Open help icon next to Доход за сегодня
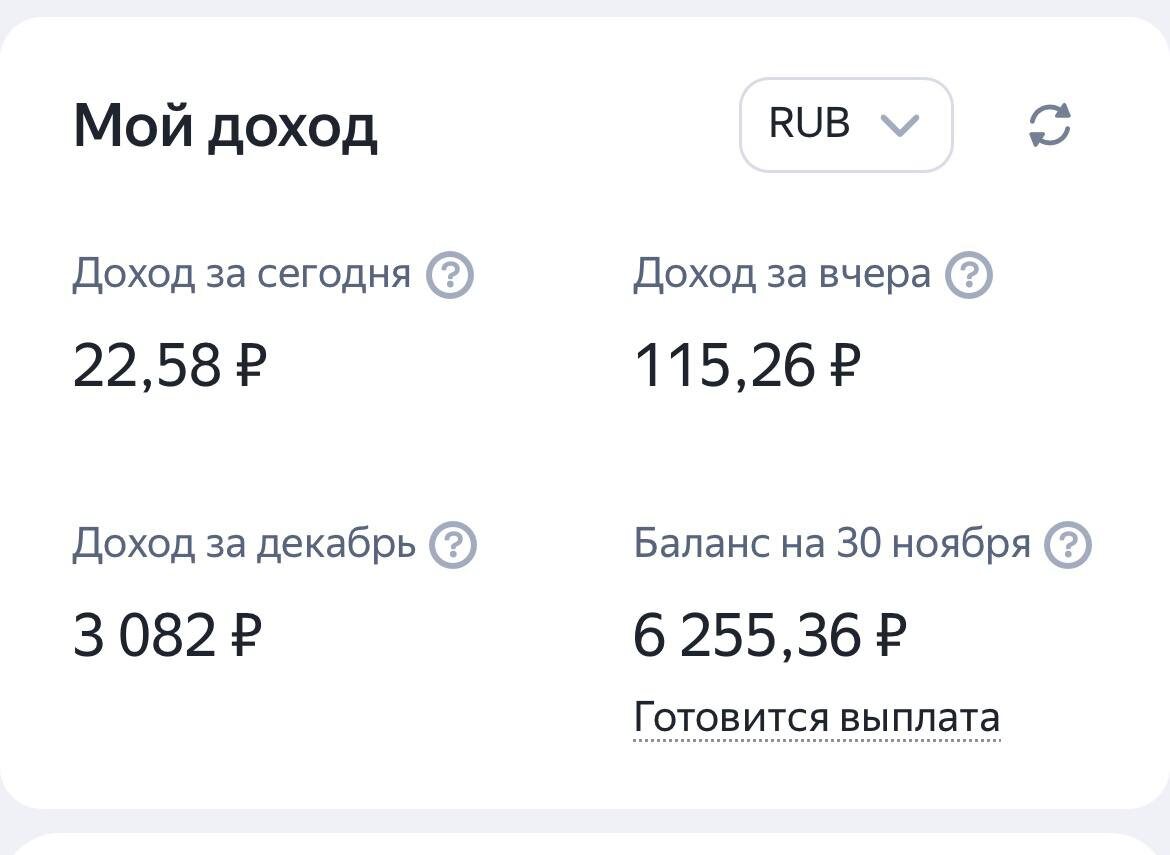This screenshot has width=1170, height=855. tap(450, 274)
